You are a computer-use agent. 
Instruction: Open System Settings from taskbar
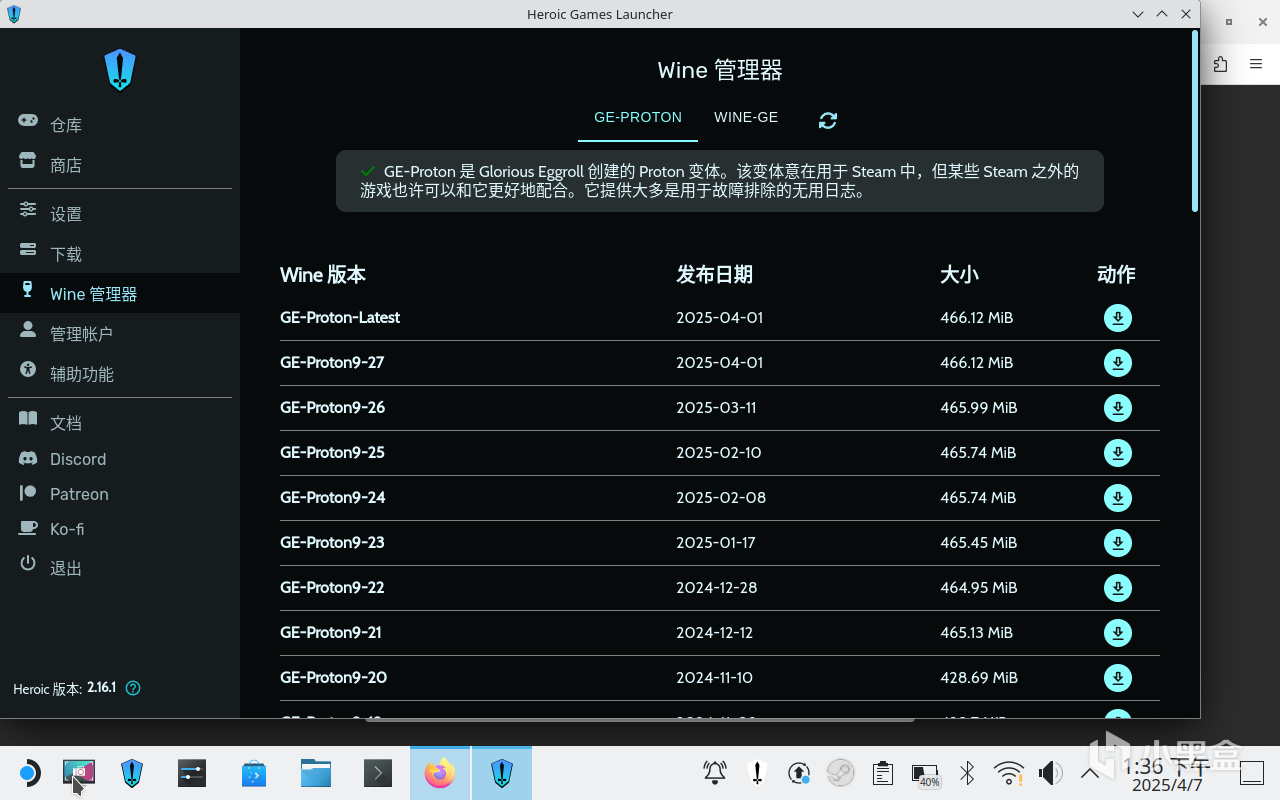tap(192, 773)
